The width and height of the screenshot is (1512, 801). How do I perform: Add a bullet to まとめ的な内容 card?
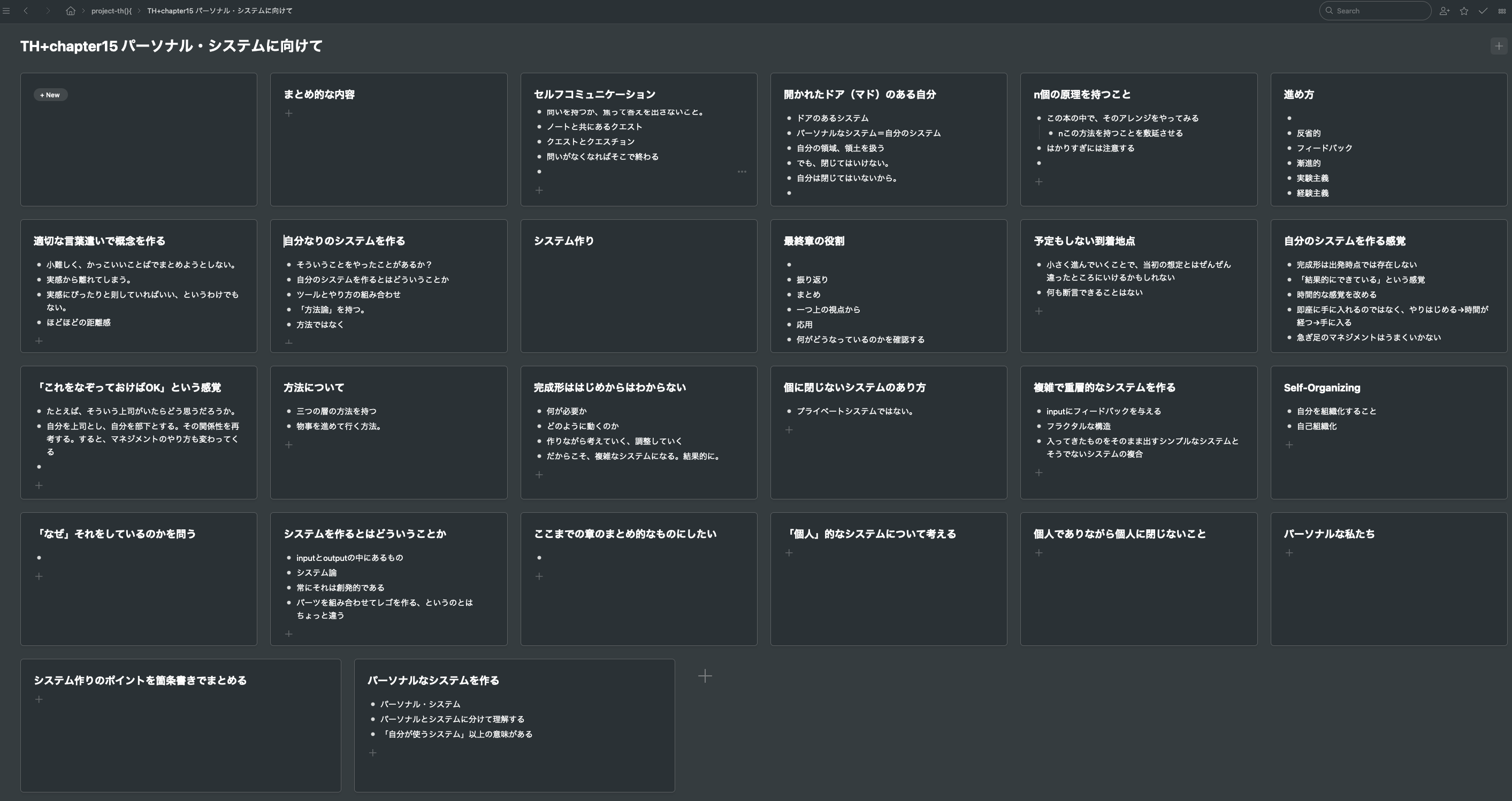289,113
